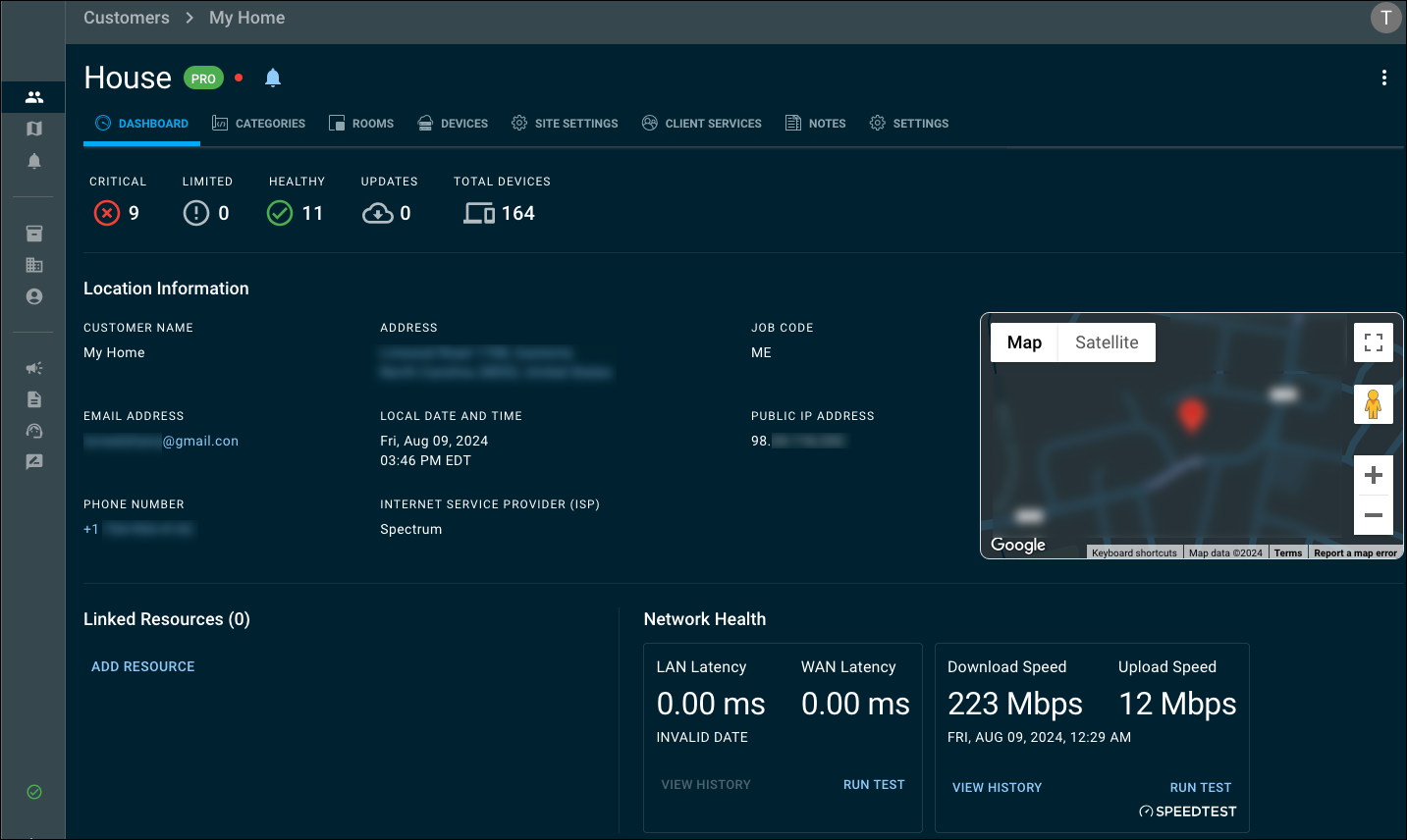Click the Add Resource link
1407x840 pixels.
click(x=143, y=666)
